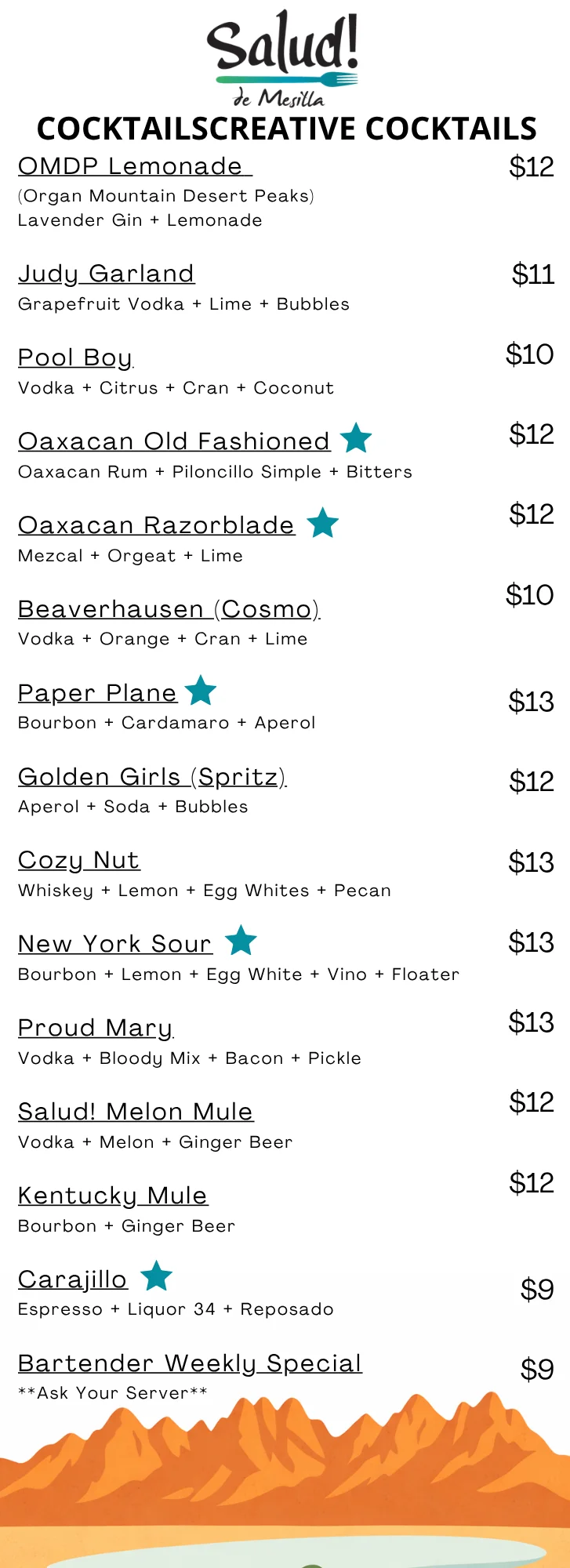Click the star beside Carajillo
This screenshot has width=570, height=1568.
pos(157,1276)
